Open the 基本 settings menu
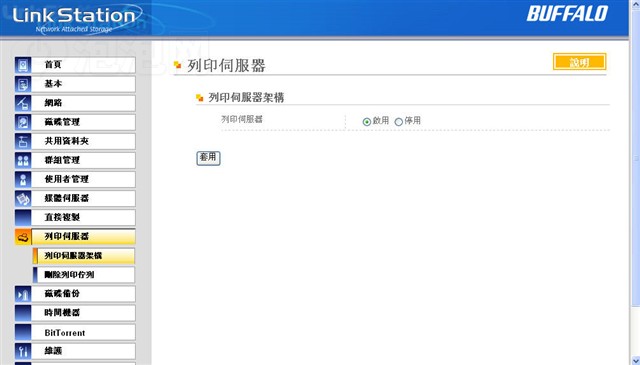640x365 pixels. click(x=83, y=85)
